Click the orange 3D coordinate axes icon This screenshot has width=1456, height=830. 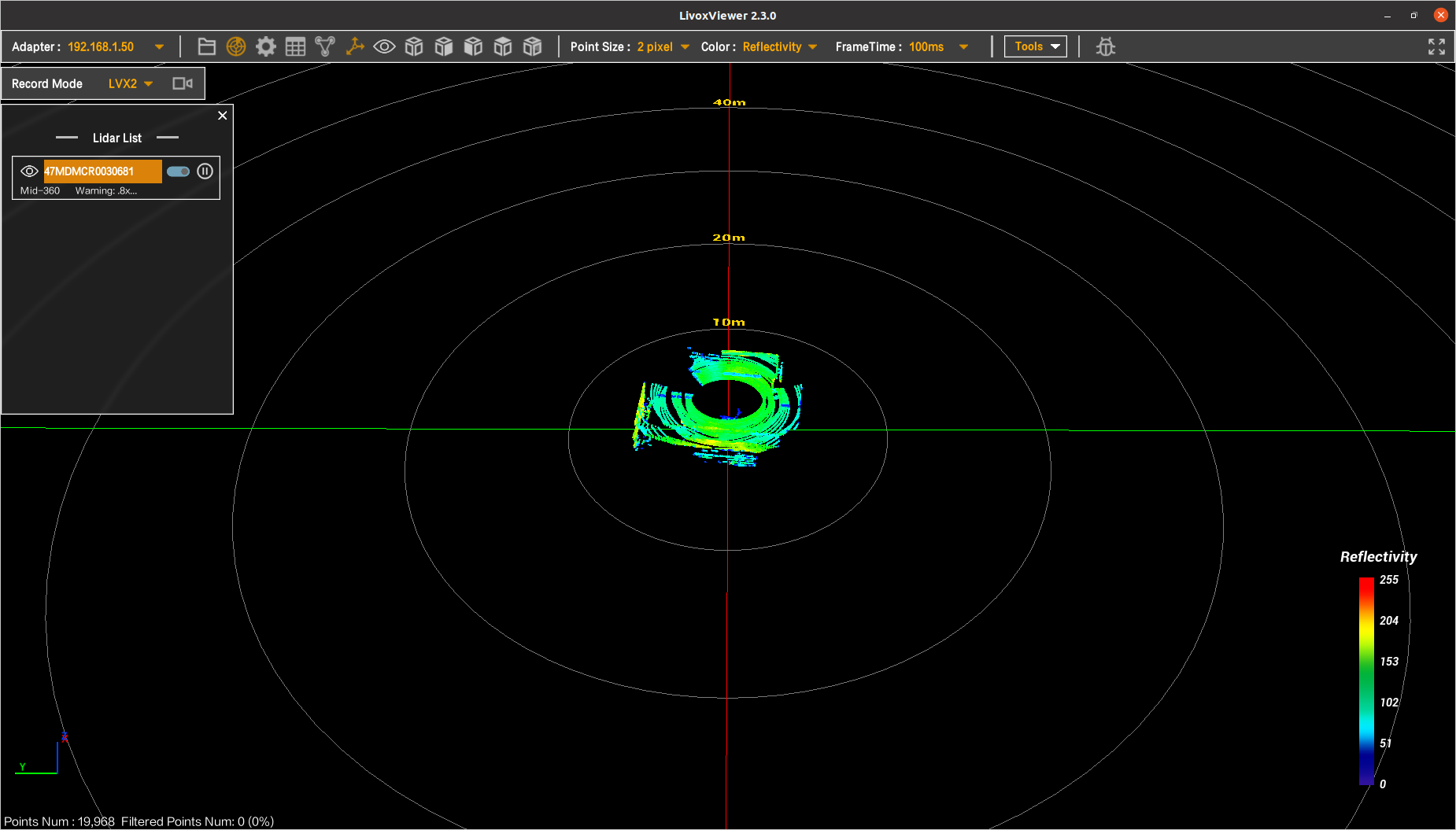pyautogui.click(x=355, y=46)
